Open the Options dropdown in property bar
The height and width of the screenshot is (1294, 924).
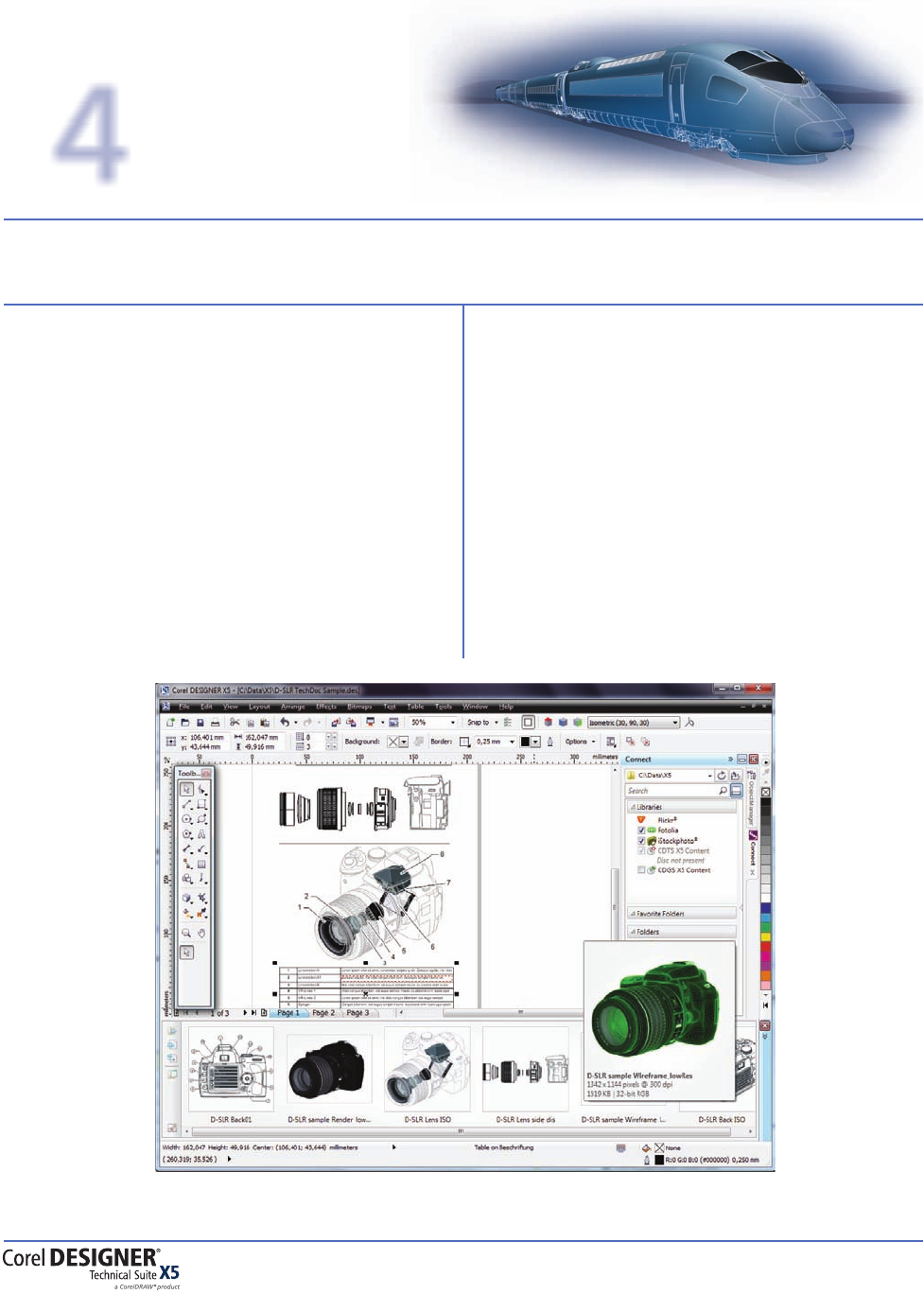tap(580, 742)
